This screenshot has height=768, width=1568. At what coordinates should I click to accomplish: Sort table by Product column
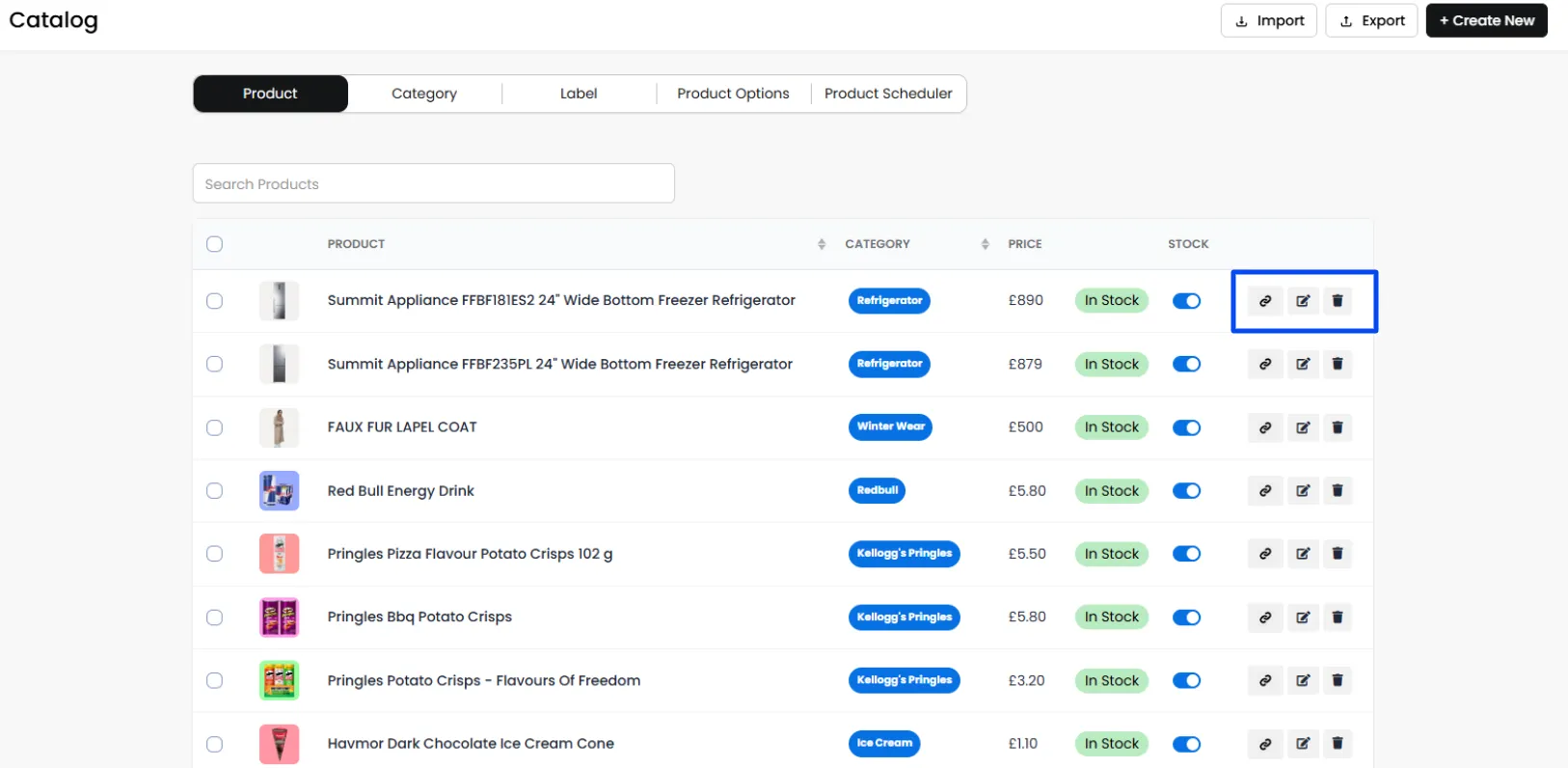[822, 244]
